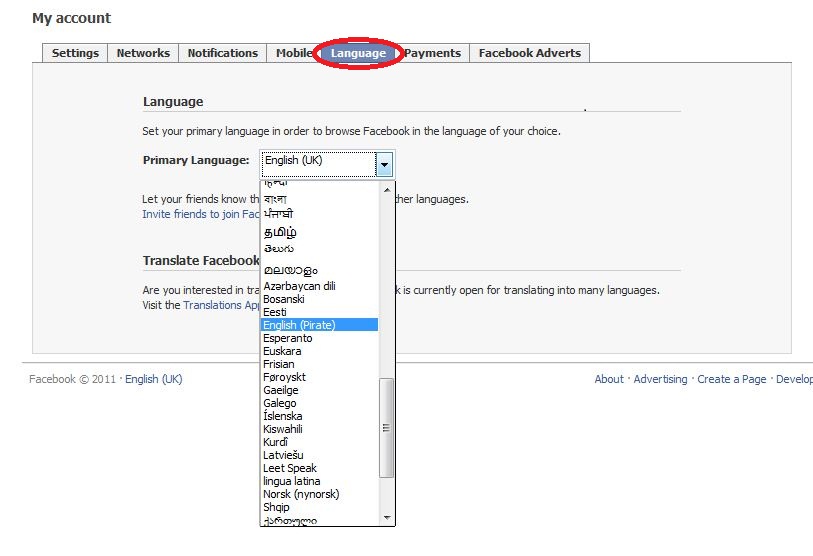
Task: Select Gaeilge language option
Action: point(319,390)
